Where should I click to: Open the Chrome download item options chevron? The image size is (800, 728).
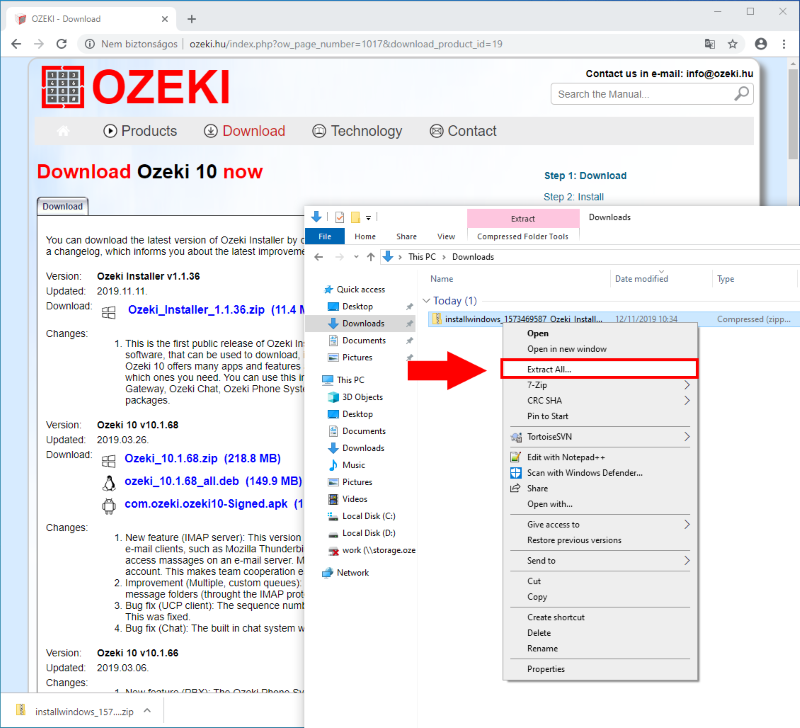[x=147, y=711]
